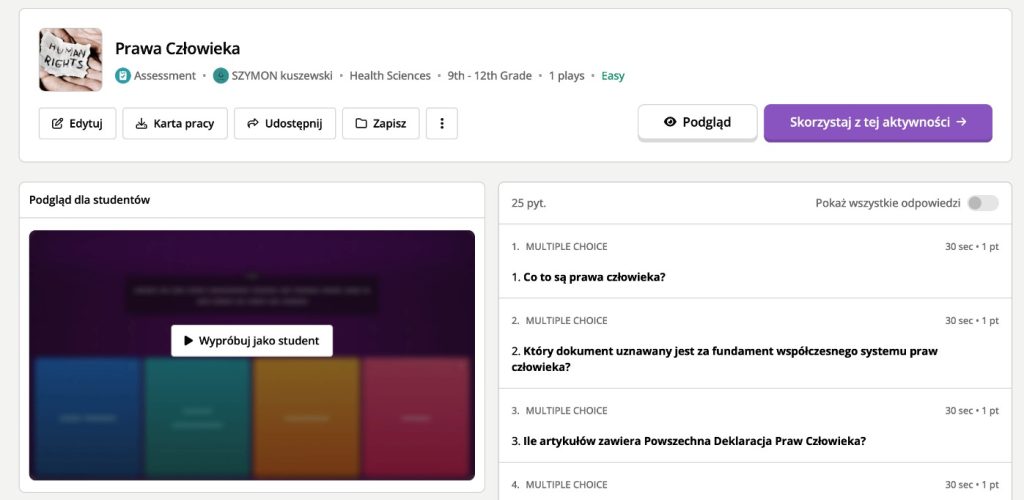Expand question 1 Co to są prawa człowieka
The image size is (1024, 500).
(x=594, y=277)
